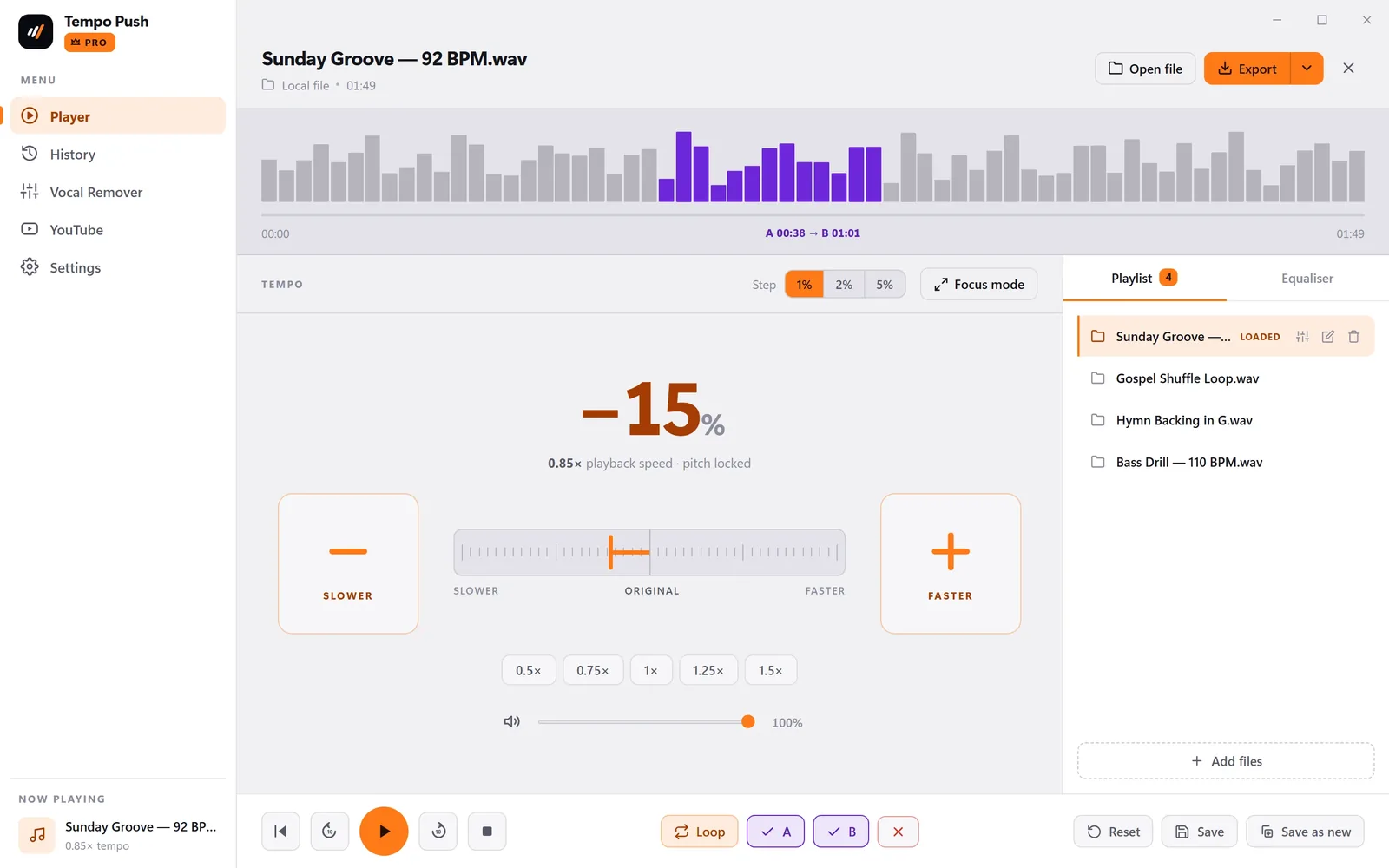Open History from the sidebar menu
1389x868 pixels.
(118, 154)
